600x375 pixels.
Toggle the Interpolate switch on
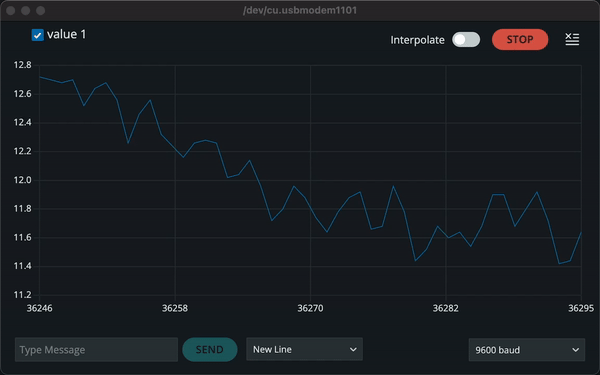pyautogui.click(x=466, y=39)
